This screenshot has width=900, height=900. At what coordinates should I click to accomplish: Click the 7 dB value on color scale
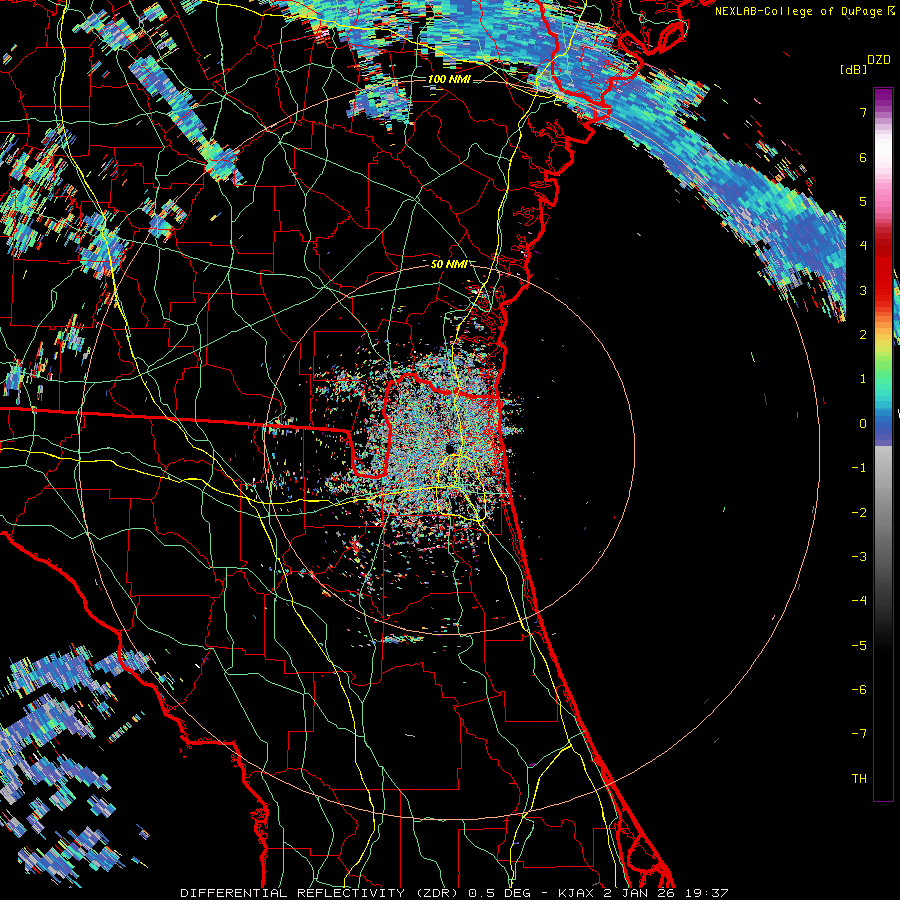[x=863, y=112]
